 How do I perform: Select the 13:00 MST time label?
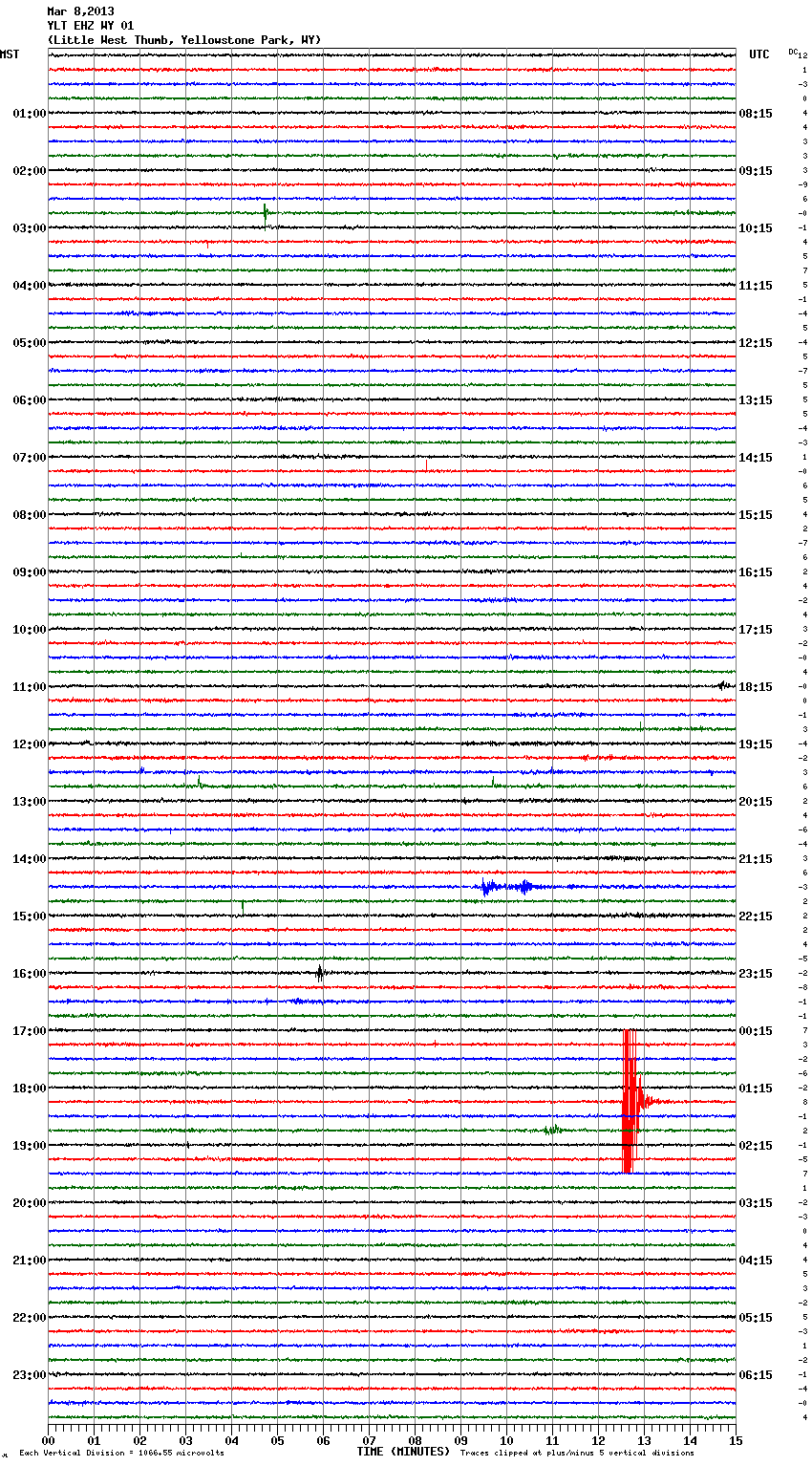tap(30, 802)
